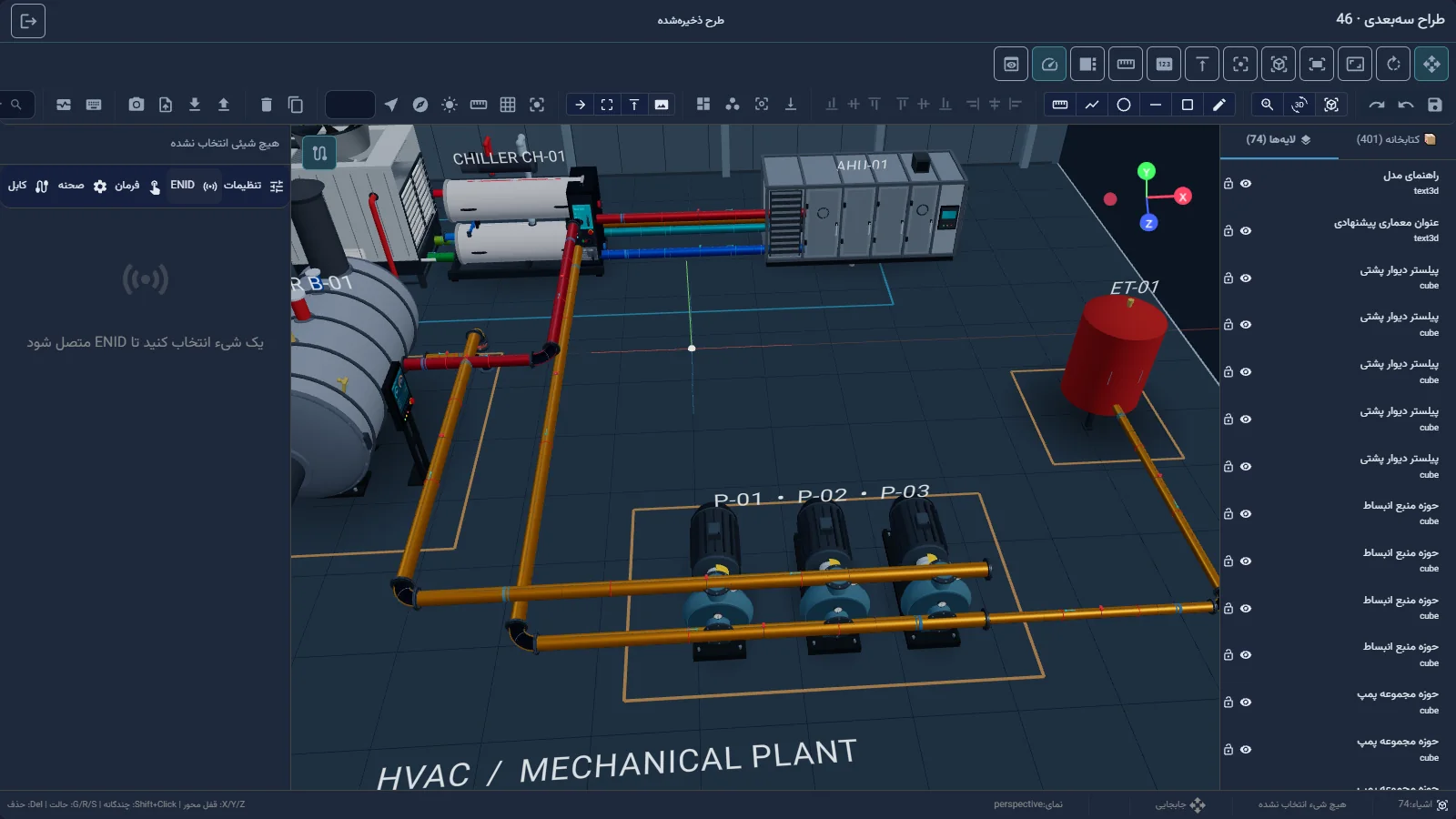Select the top-row ruler measurement icon
The image size is (1456, 819).
pos(1126,64)
